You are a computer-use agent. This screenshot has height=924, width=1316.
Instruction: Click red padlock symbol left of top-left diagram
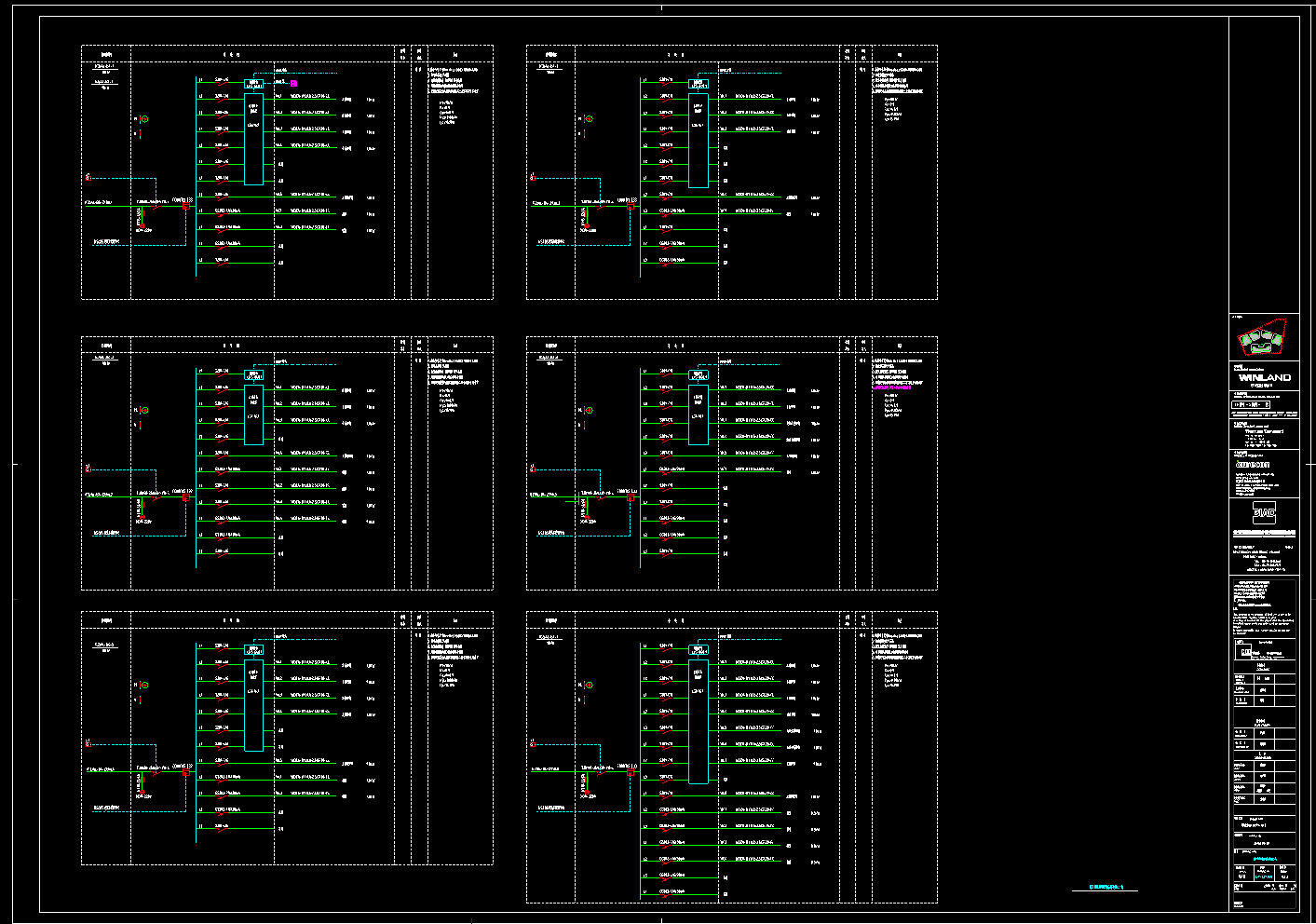point(88,177)
